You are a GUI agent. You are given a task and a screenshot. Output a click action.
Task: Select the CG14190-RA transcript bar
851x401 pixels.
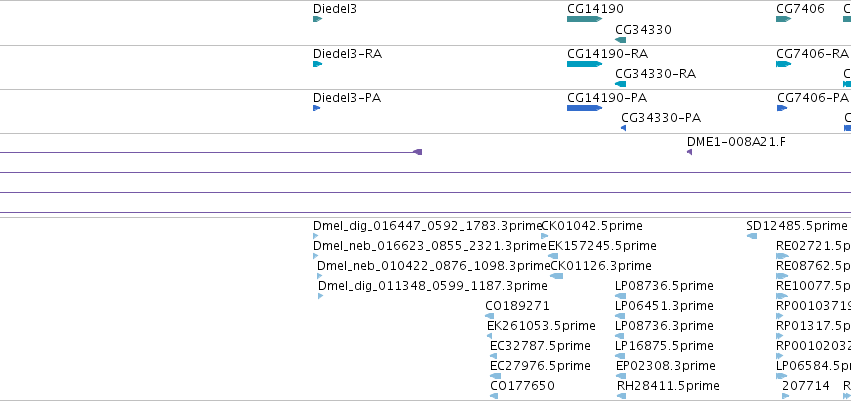point(585,64)
